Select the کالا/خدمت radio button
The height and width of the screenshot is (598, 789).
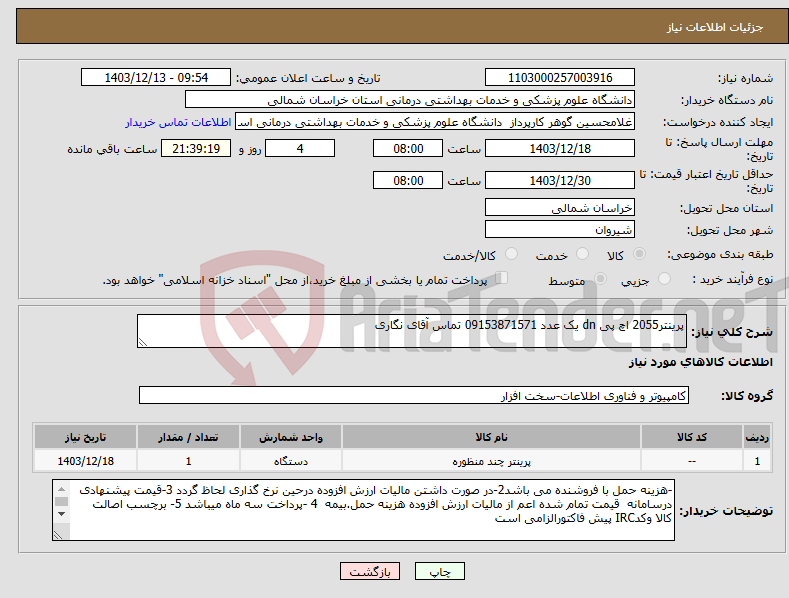(511, 254)
